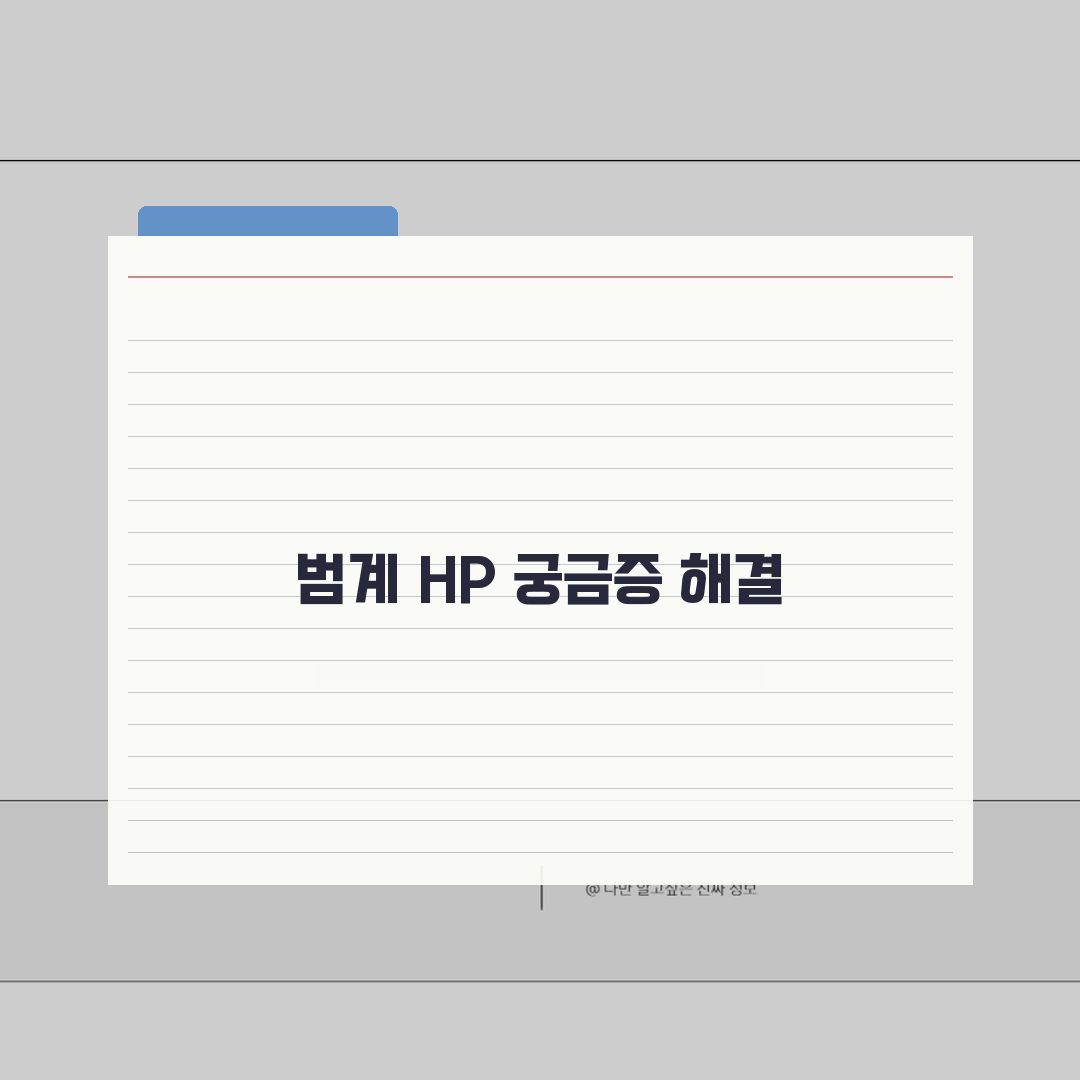Click the title text "범계 HP 궁금증 해결"
The image size is (1080, 1080).
coord(540,579)
